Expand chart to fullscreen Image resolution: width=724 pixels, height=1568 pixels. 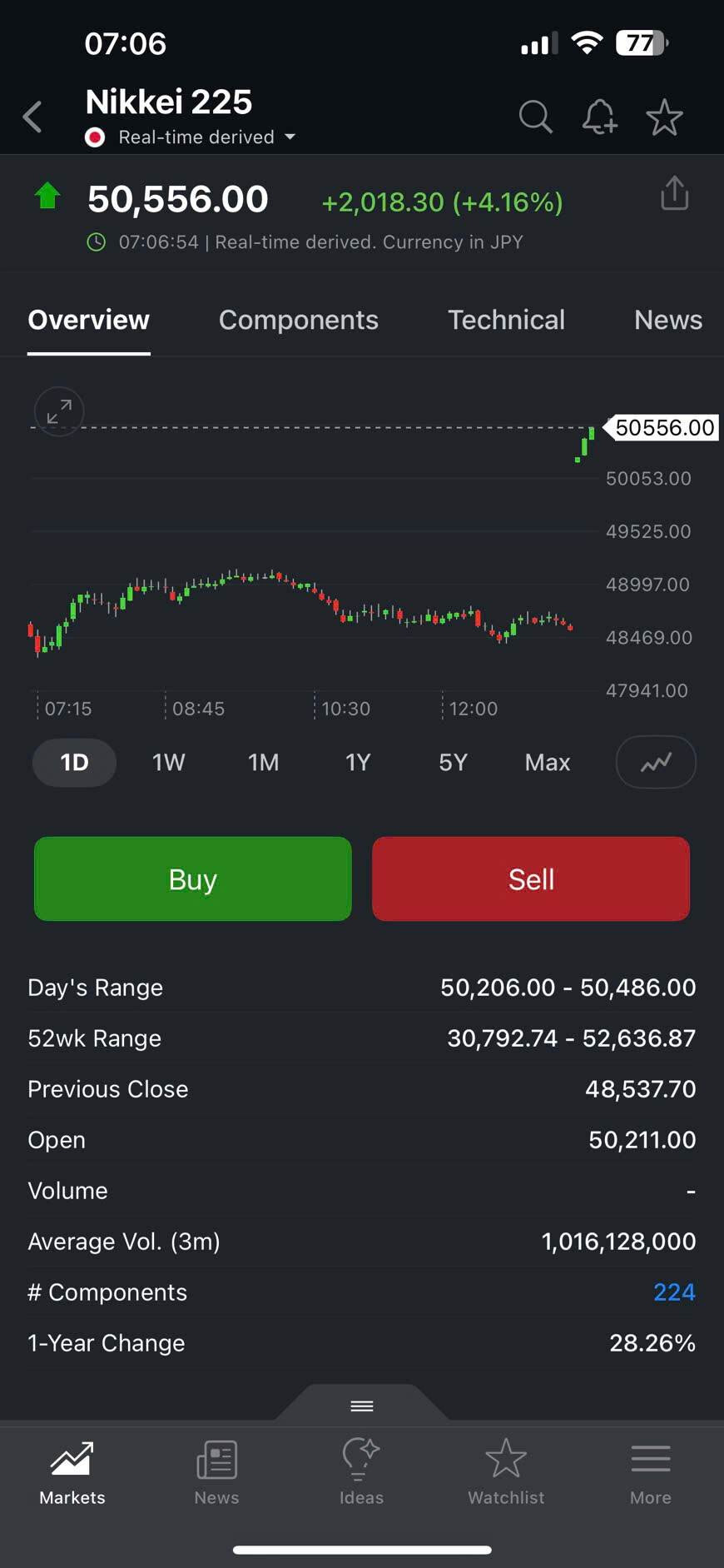tap(58, 411)
